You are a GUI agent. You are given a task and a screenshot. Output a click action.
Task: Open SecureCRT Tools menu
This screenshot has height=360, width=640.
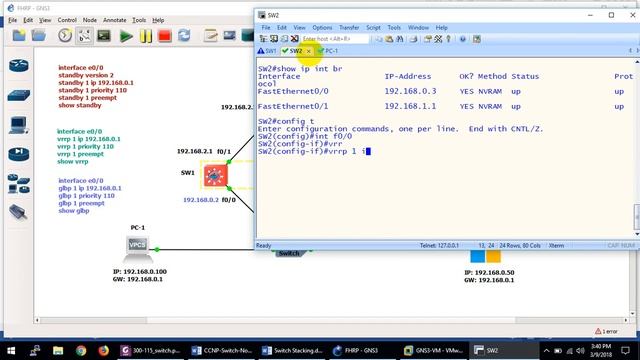394,28
